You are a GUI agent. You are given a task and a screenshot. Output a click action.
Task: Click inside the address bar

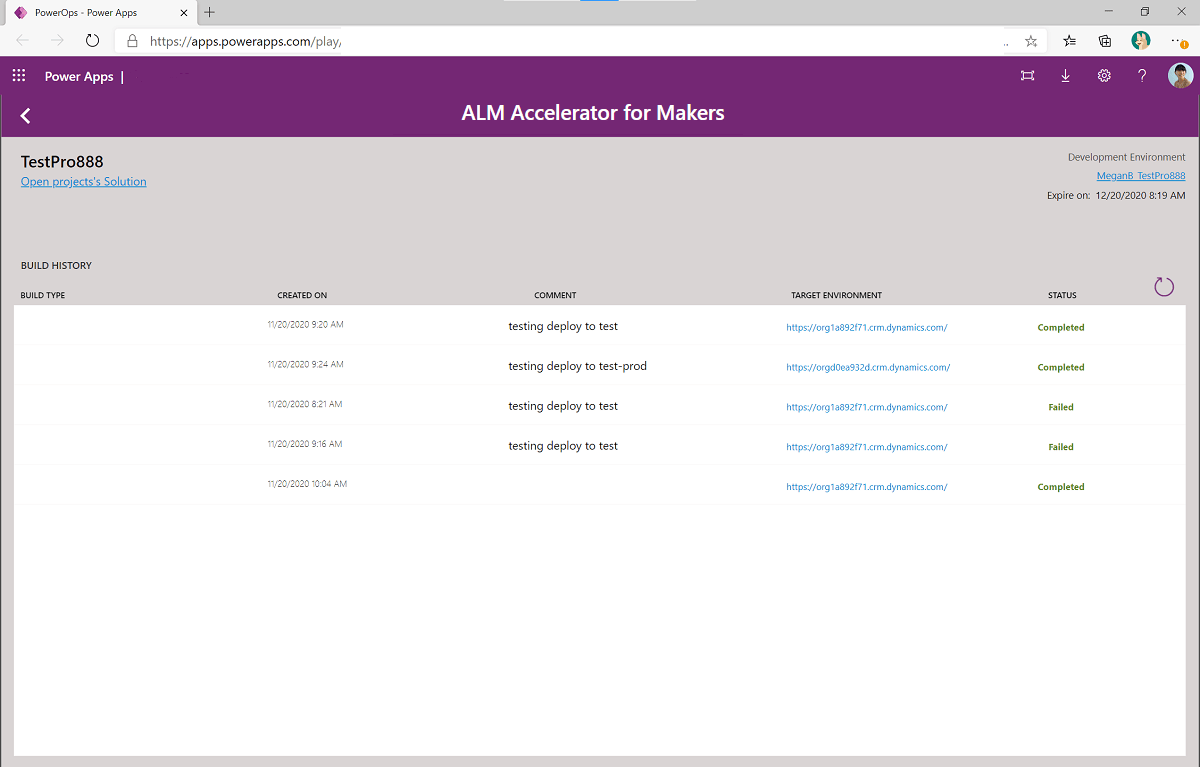pyautogui.click(x=300, y=41)
